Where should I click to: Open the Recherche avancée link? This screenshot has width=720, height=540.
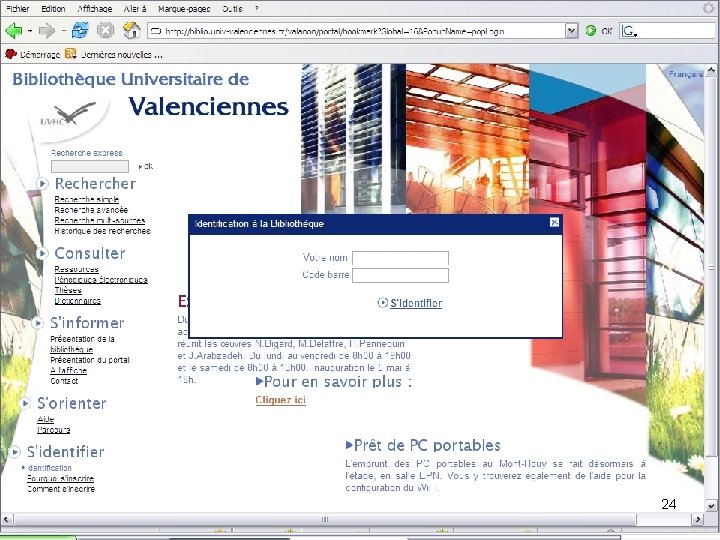click(x=91, y=210)
